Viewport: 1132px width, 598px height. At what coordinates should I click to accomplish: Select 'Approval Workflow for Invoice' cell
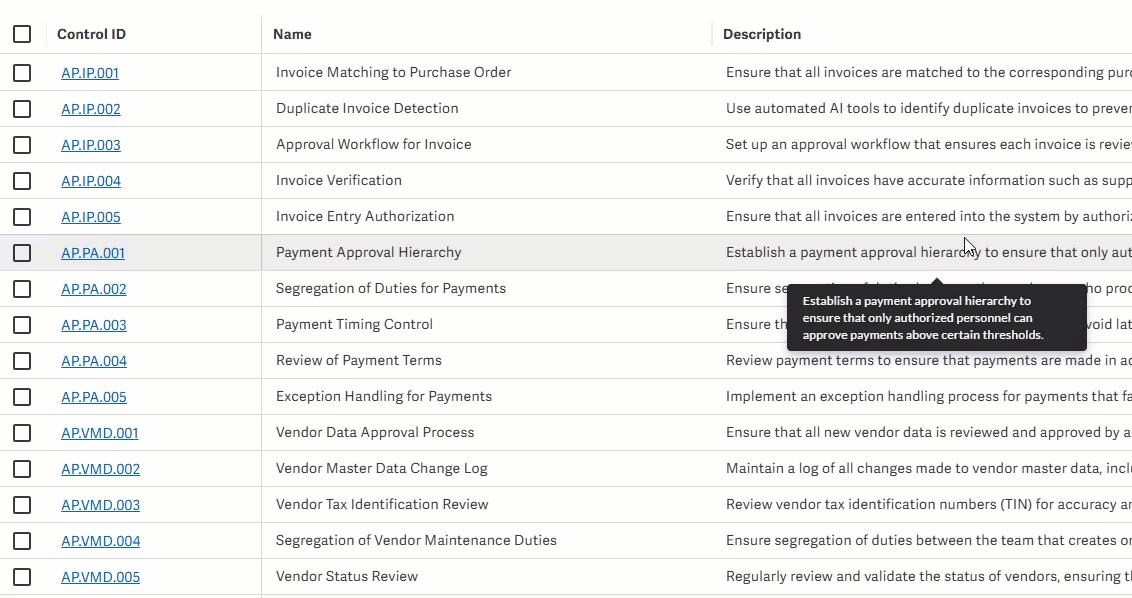[373, 144]
